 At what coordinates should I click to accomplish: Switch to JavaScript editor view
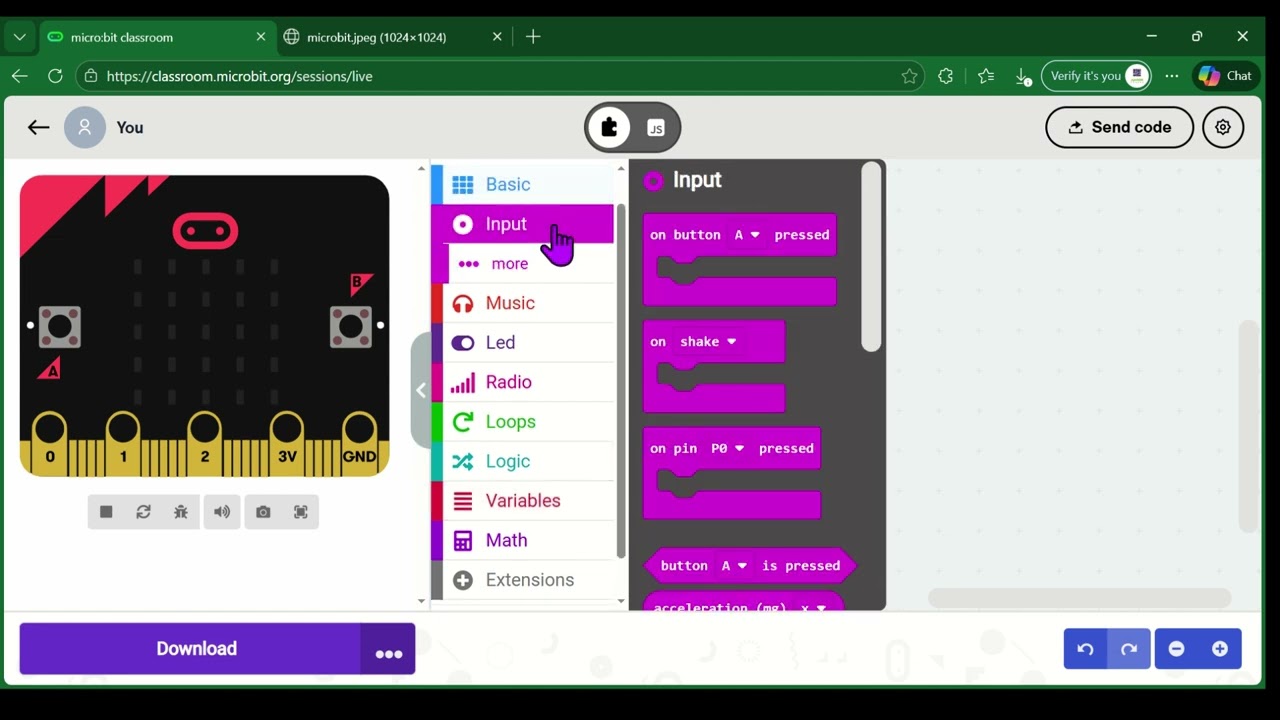click(656, 128)
